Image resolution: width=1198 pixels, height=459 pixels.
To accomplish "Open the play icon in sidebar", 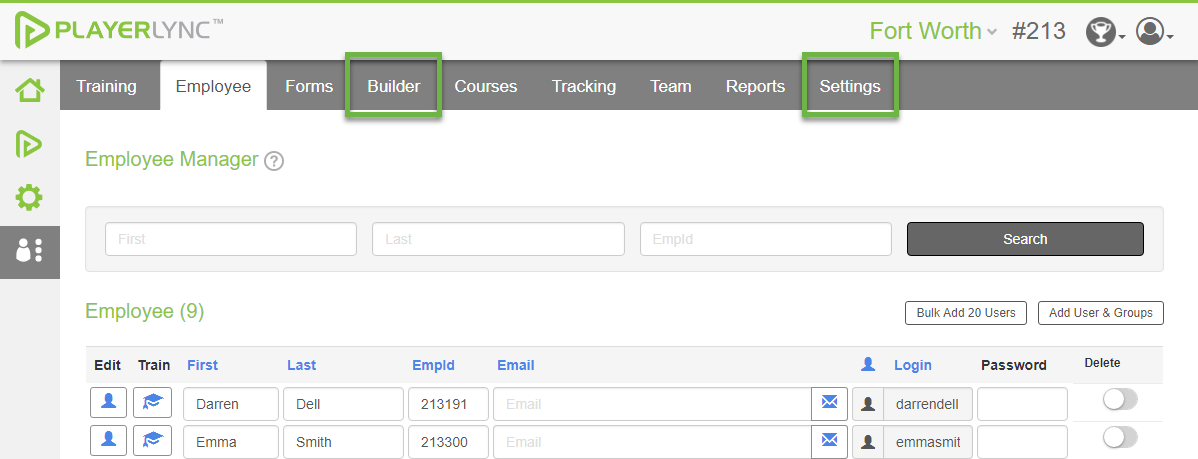I will [x=29, y=144].
